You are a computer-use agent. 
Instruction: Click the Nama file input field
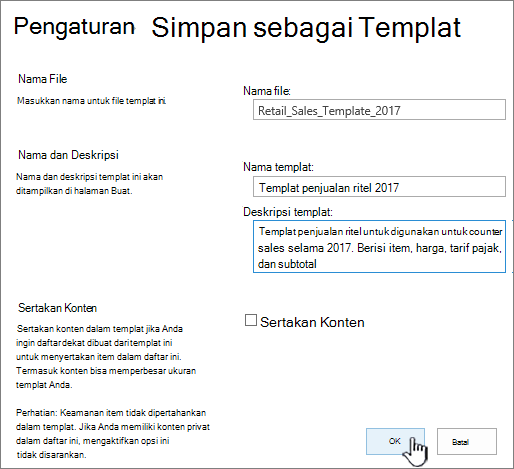(x=379, y=110)
